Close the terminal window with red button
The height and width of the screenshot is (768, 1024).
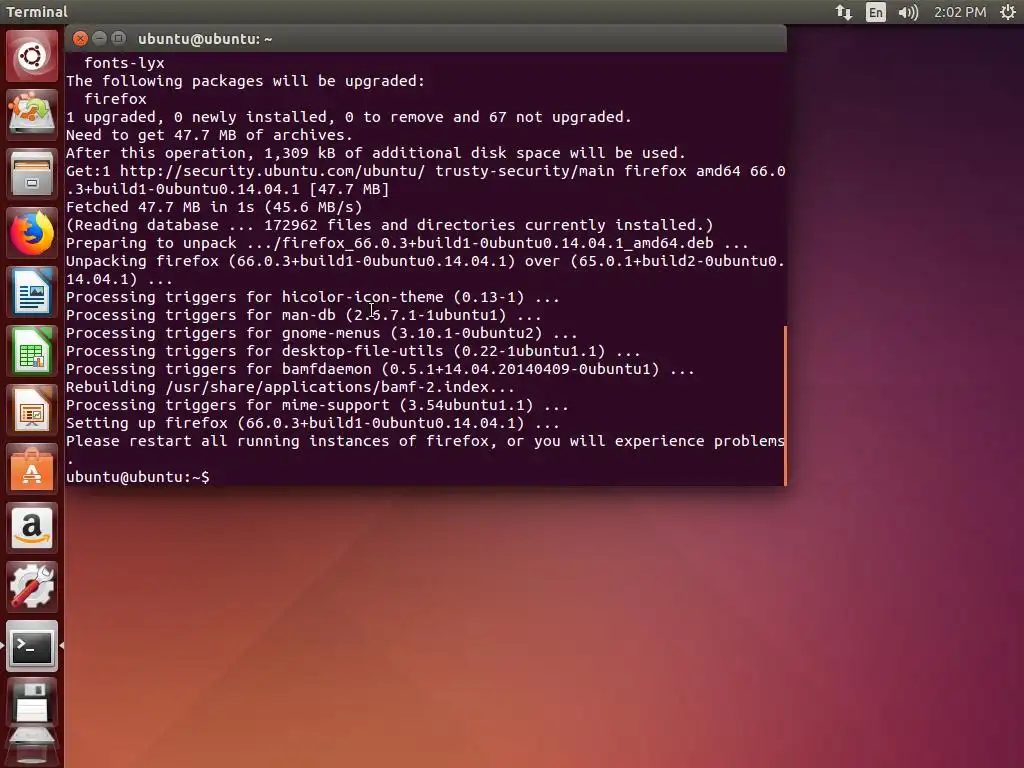[x=80, y=39]
